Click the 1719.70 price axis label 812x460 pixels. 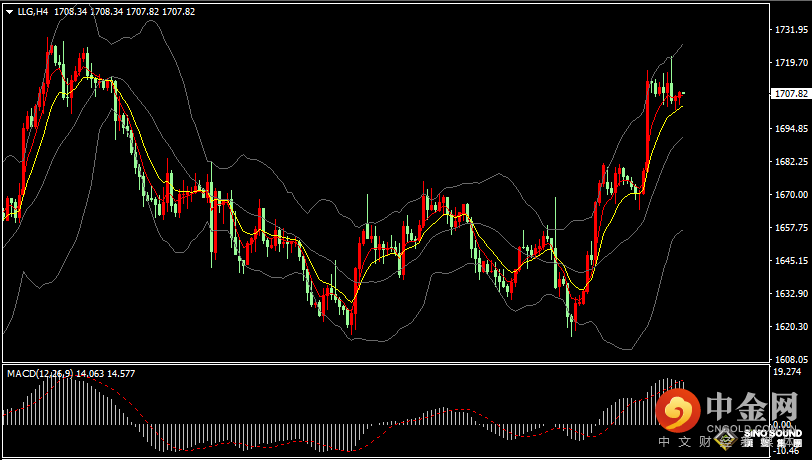click(791, 63)
